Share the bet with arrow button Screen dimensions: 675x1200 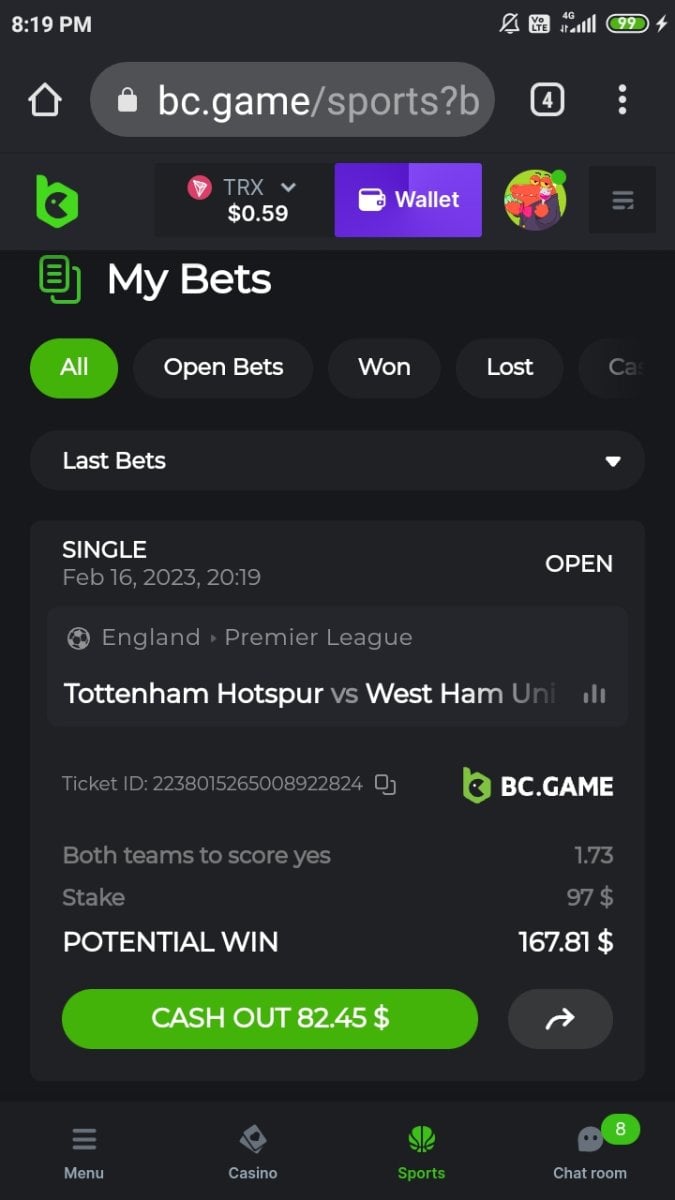pyautogui.click(x=560, y=1018)
